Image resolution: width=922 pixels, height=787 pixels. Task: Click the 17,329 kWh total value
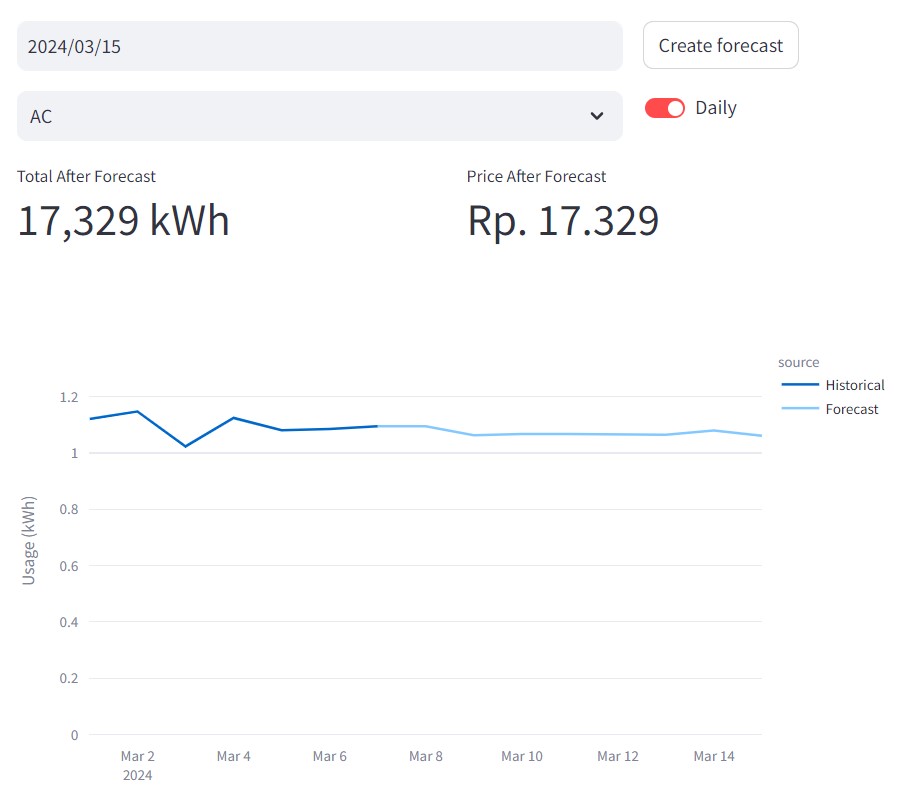pos(124,221)
